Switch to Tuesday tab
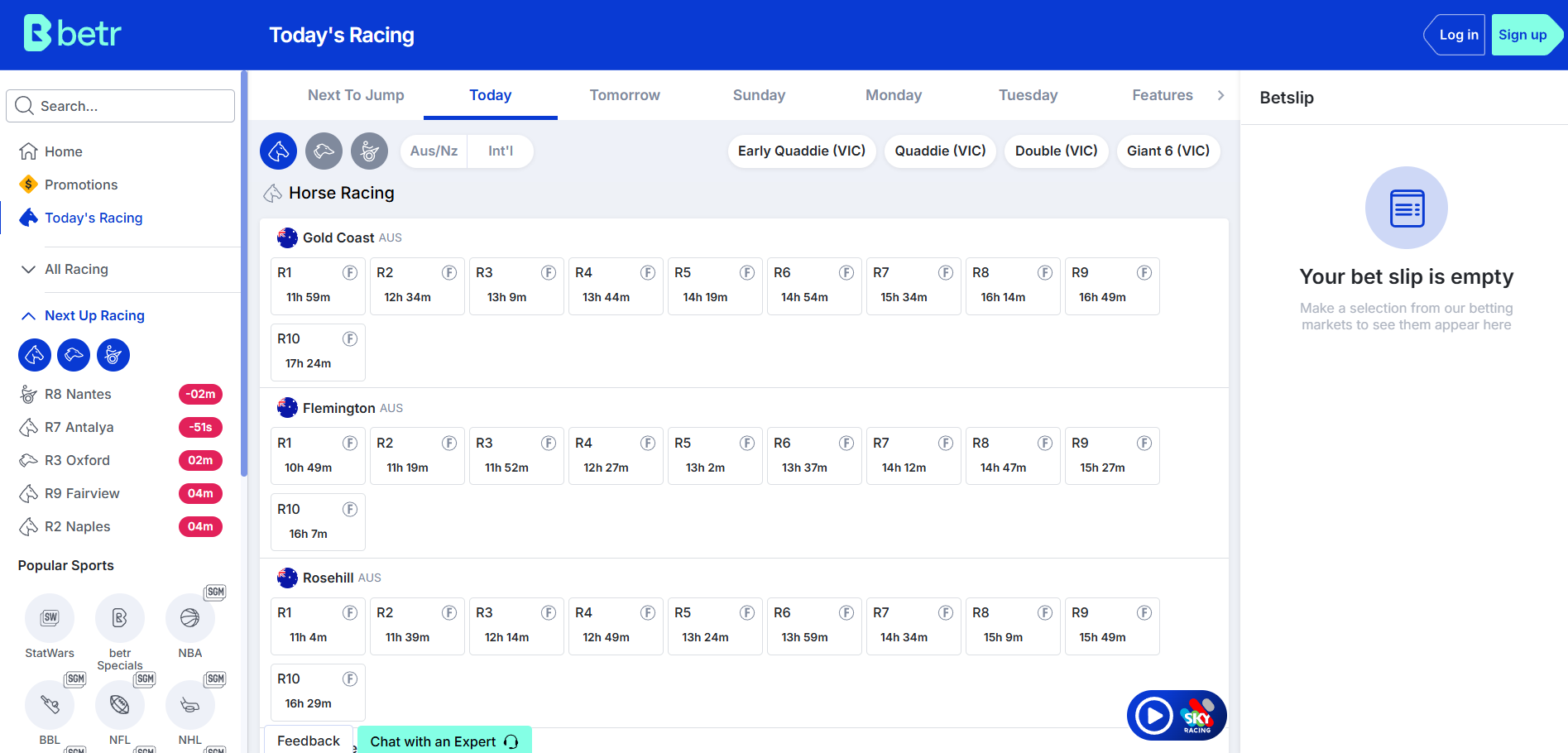The image size is (1568, 753). click(1028, 95)
